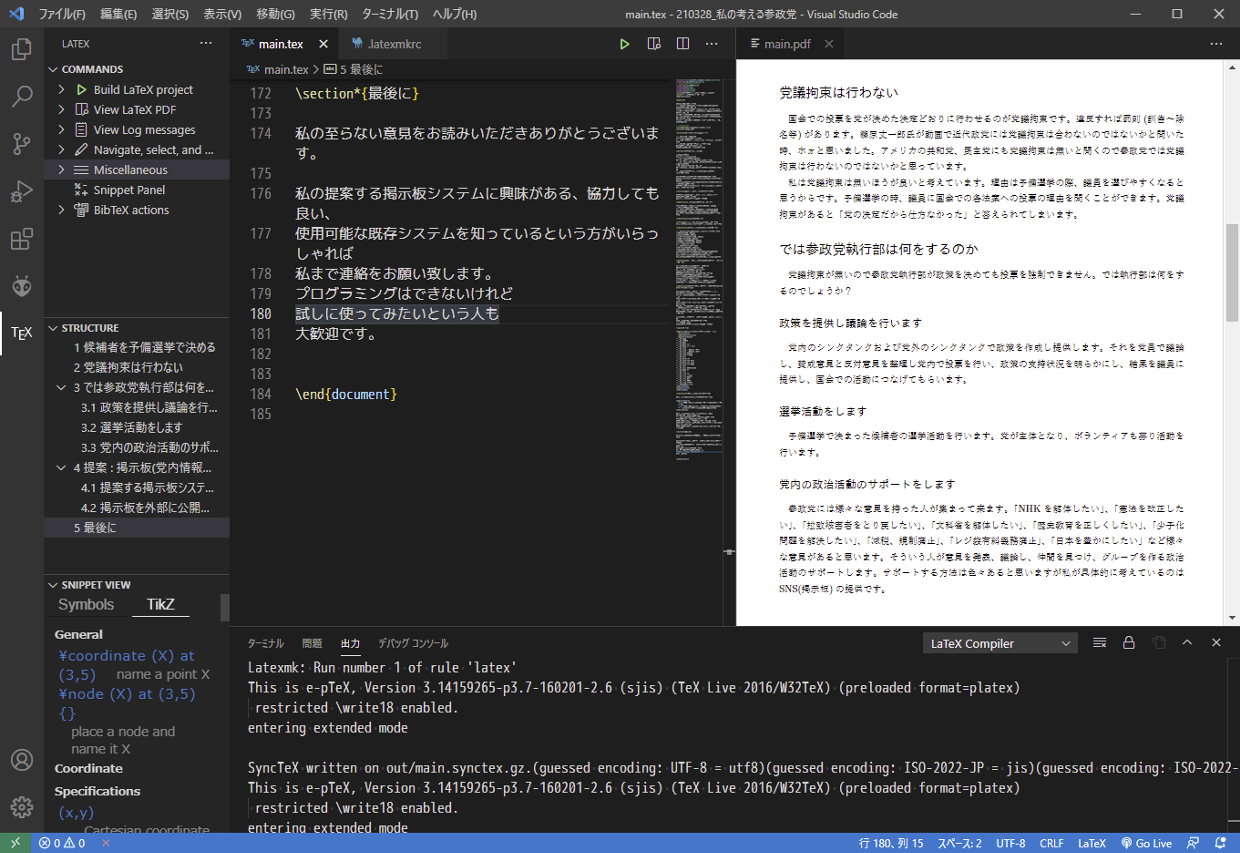Toggle the output scroll lock icon
Screen dimensions: 1240x853
1129,643
